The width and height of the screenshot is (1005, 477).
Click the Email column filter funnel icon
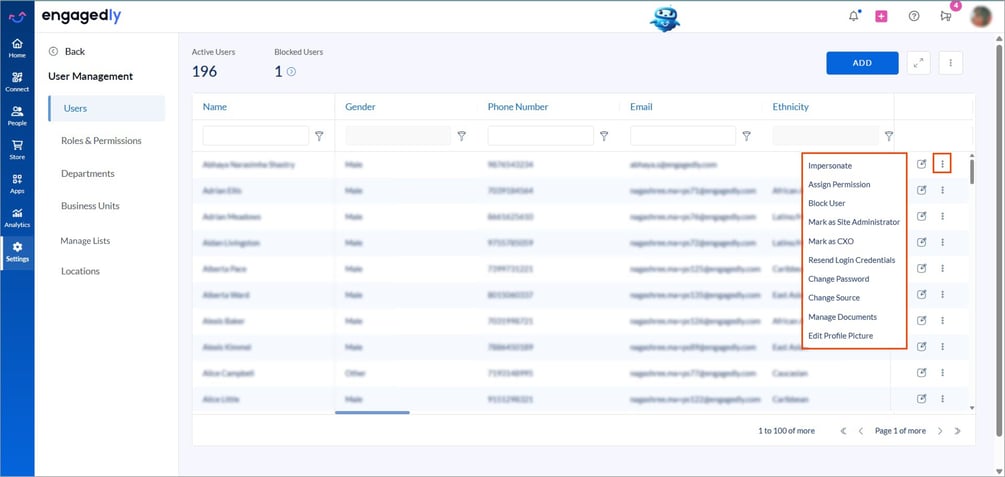coord(746,136)
